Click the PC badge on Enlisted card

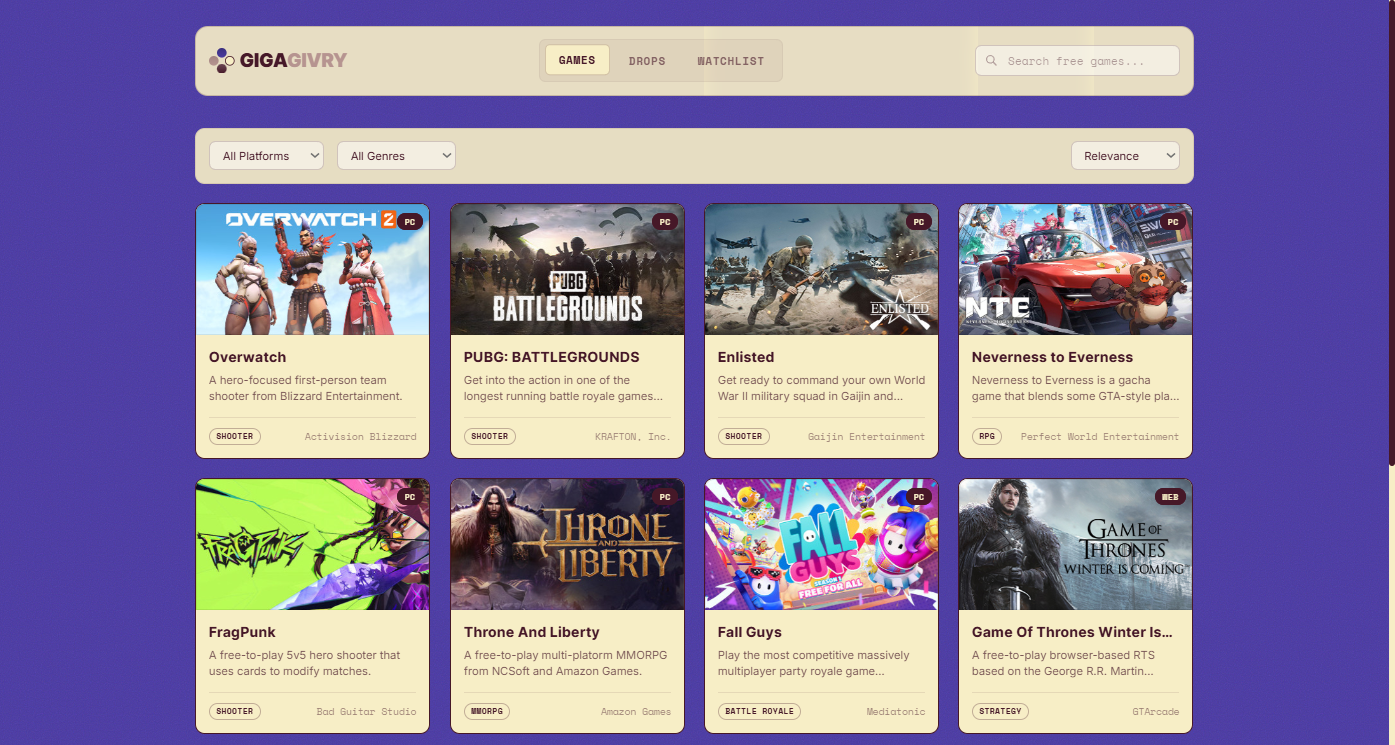click(x=918, y=222)
